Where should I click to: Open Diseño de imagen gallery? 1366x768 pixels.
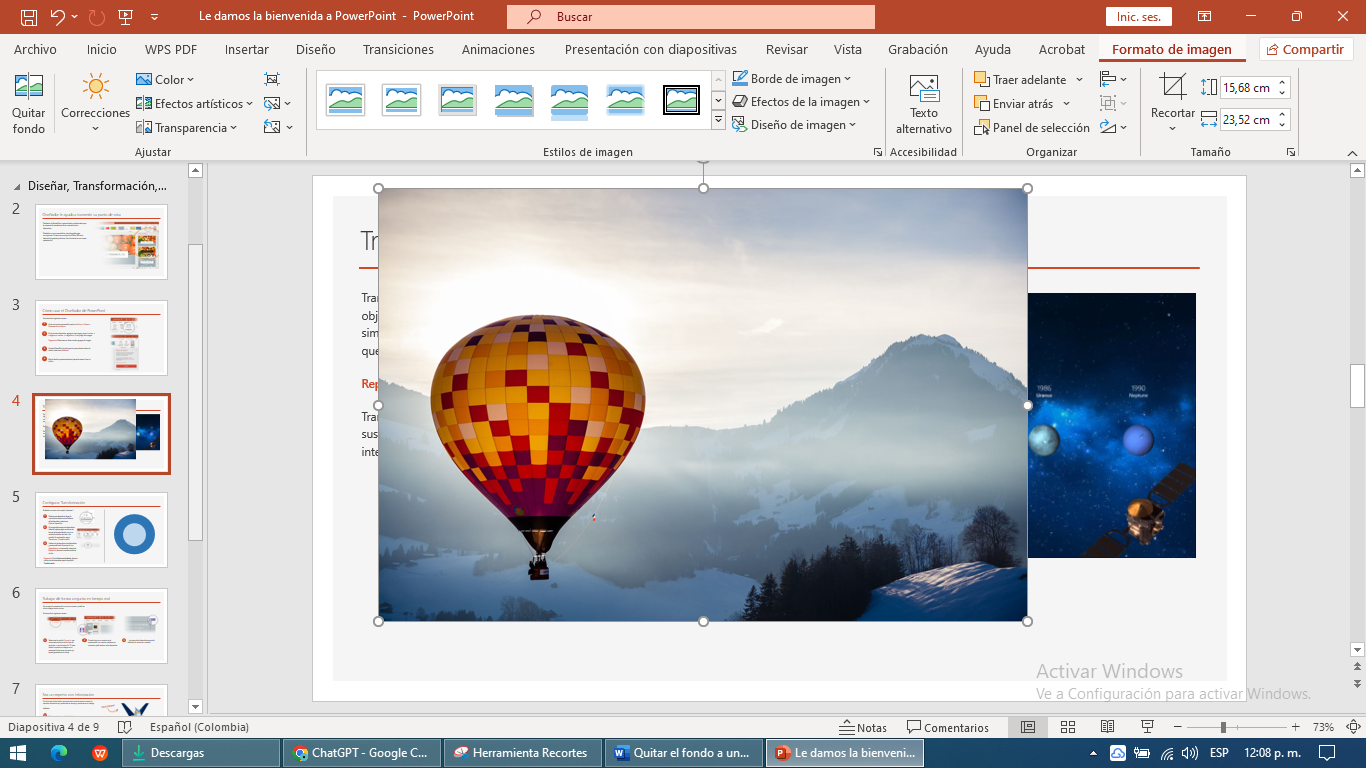point(794,124)
